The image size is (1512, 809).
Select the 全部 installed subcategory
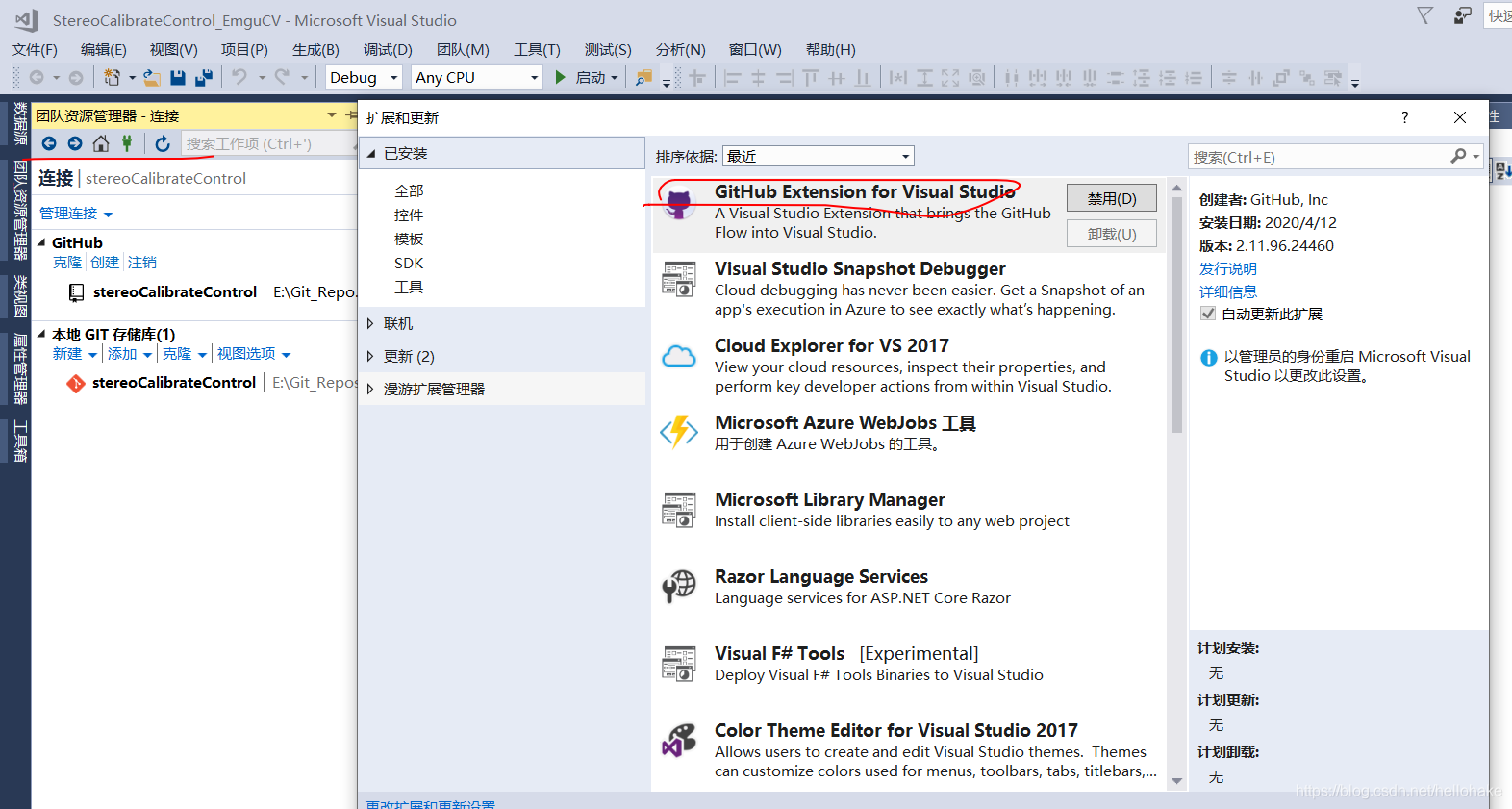(409, 191)
